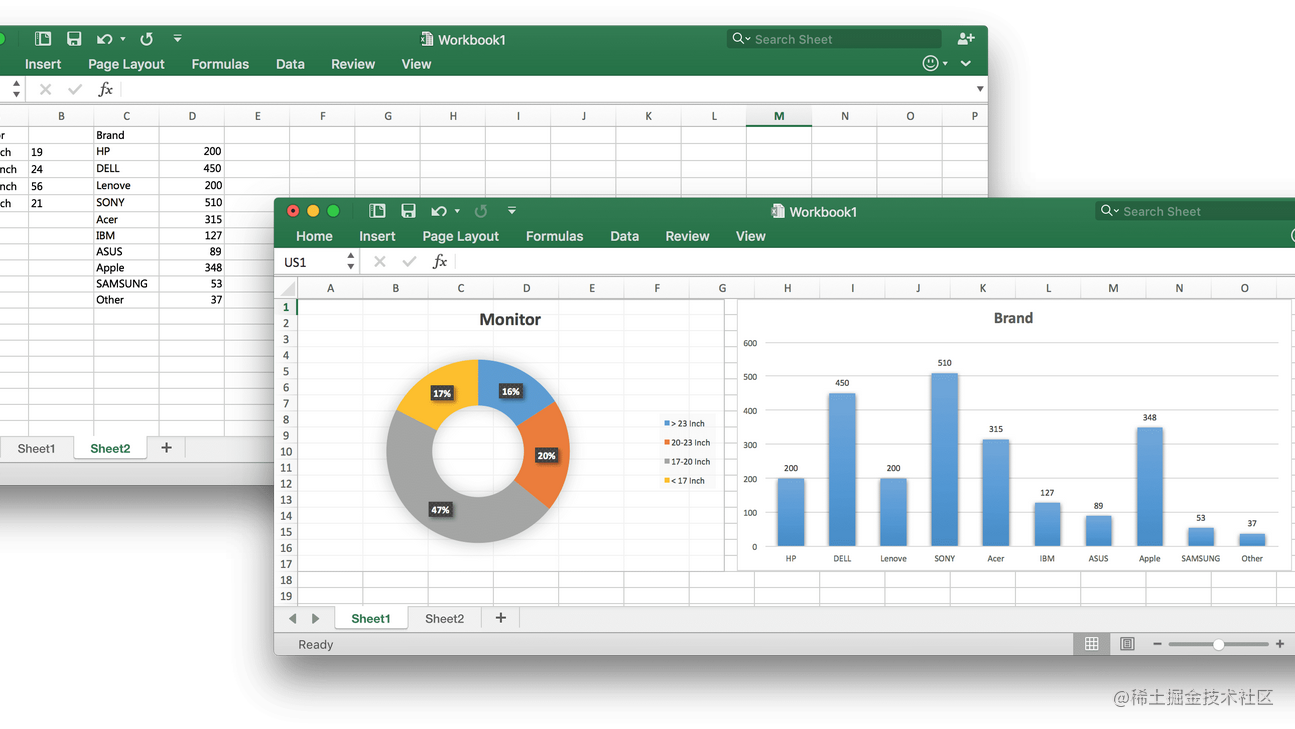Open Page Layout tab in back window
The height and width of the screenshot is (729, 1295).
coord(126,64)
